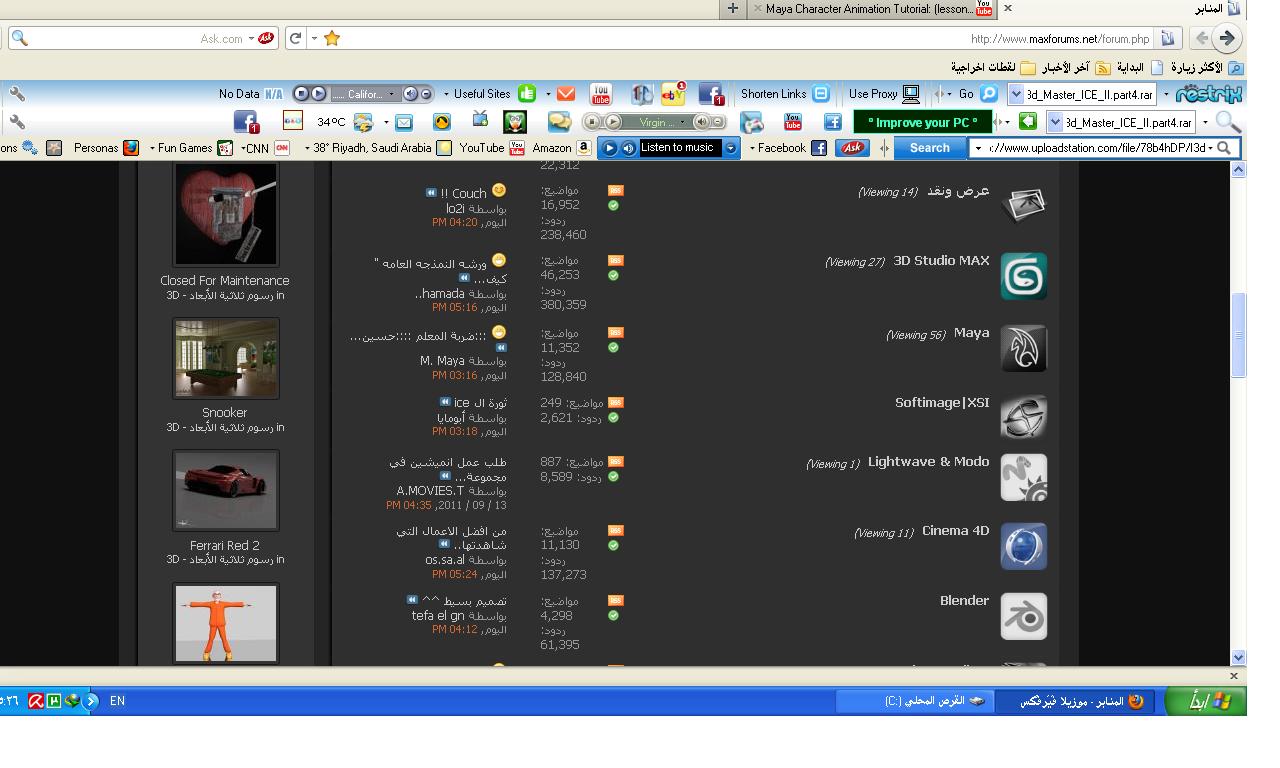Click the eBay toolbar icon
The width and height of the screenshot is (1280, 768).
point(673,94)
